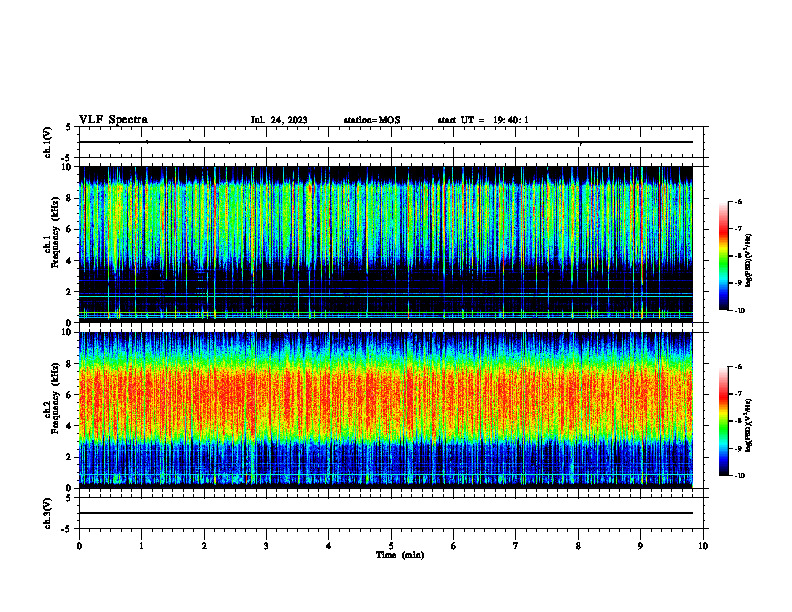Click the "-10" label on ch.2 color scale
The width and height of the screenshot is (792, 612).
tap(739, 476)
